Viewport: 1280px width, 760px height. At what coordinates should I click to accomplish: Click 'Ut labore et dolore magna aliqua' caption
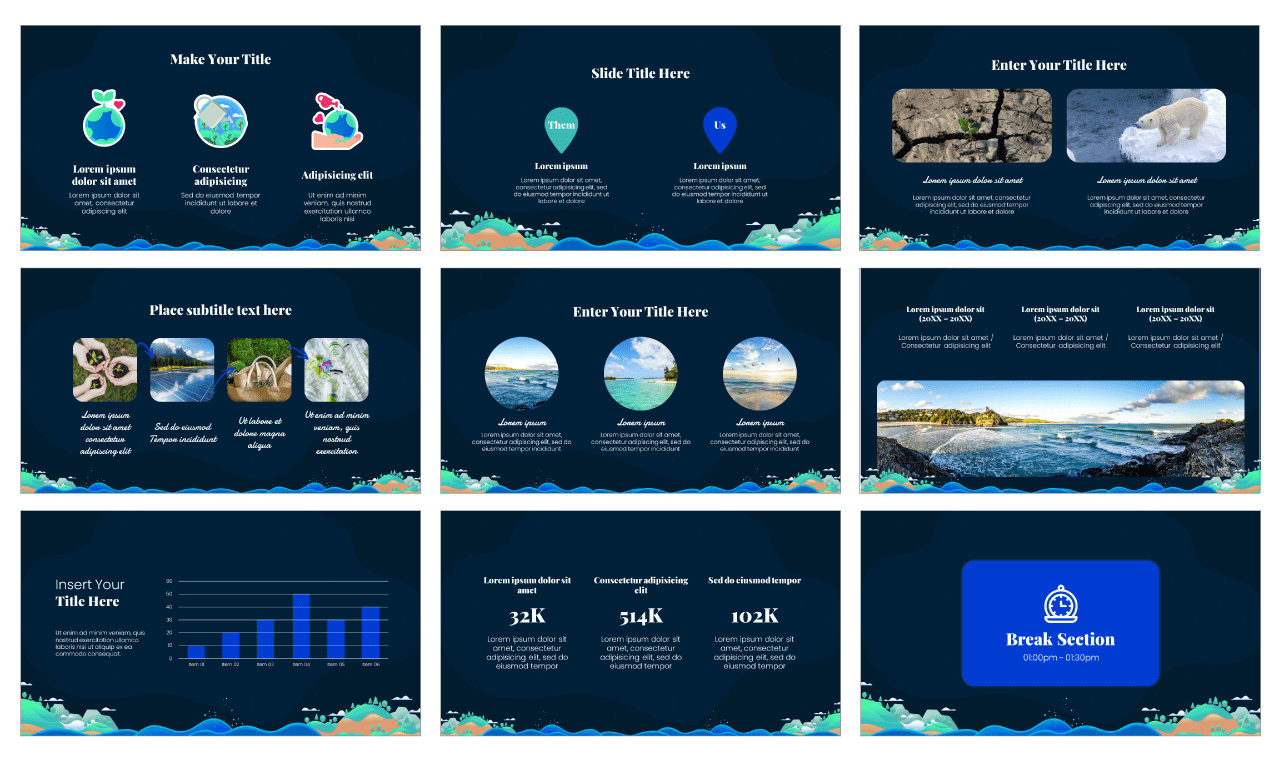[x=259, y=434]
